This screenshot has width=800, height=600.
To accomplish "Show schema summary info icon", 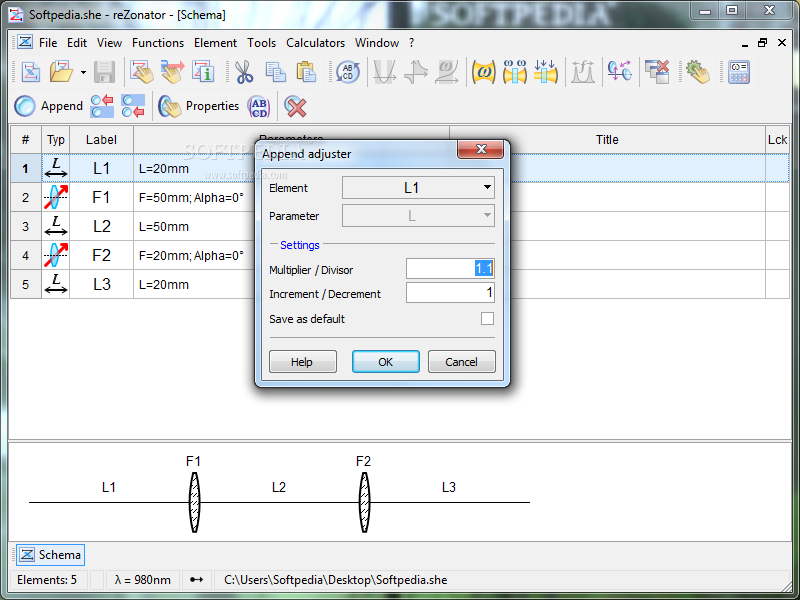I will pos(203,72).
